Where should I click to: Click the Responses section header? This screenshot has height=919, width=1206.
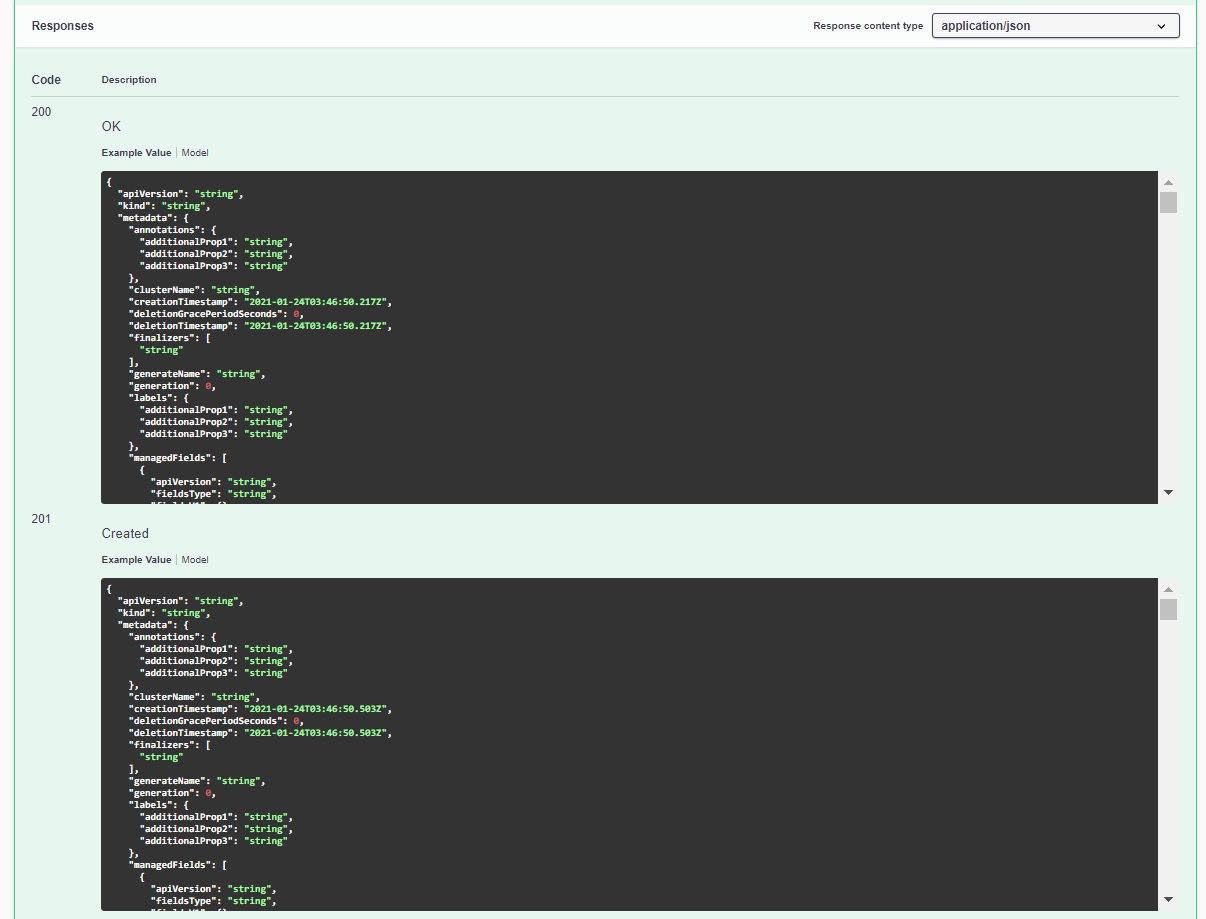coord(63,26)
